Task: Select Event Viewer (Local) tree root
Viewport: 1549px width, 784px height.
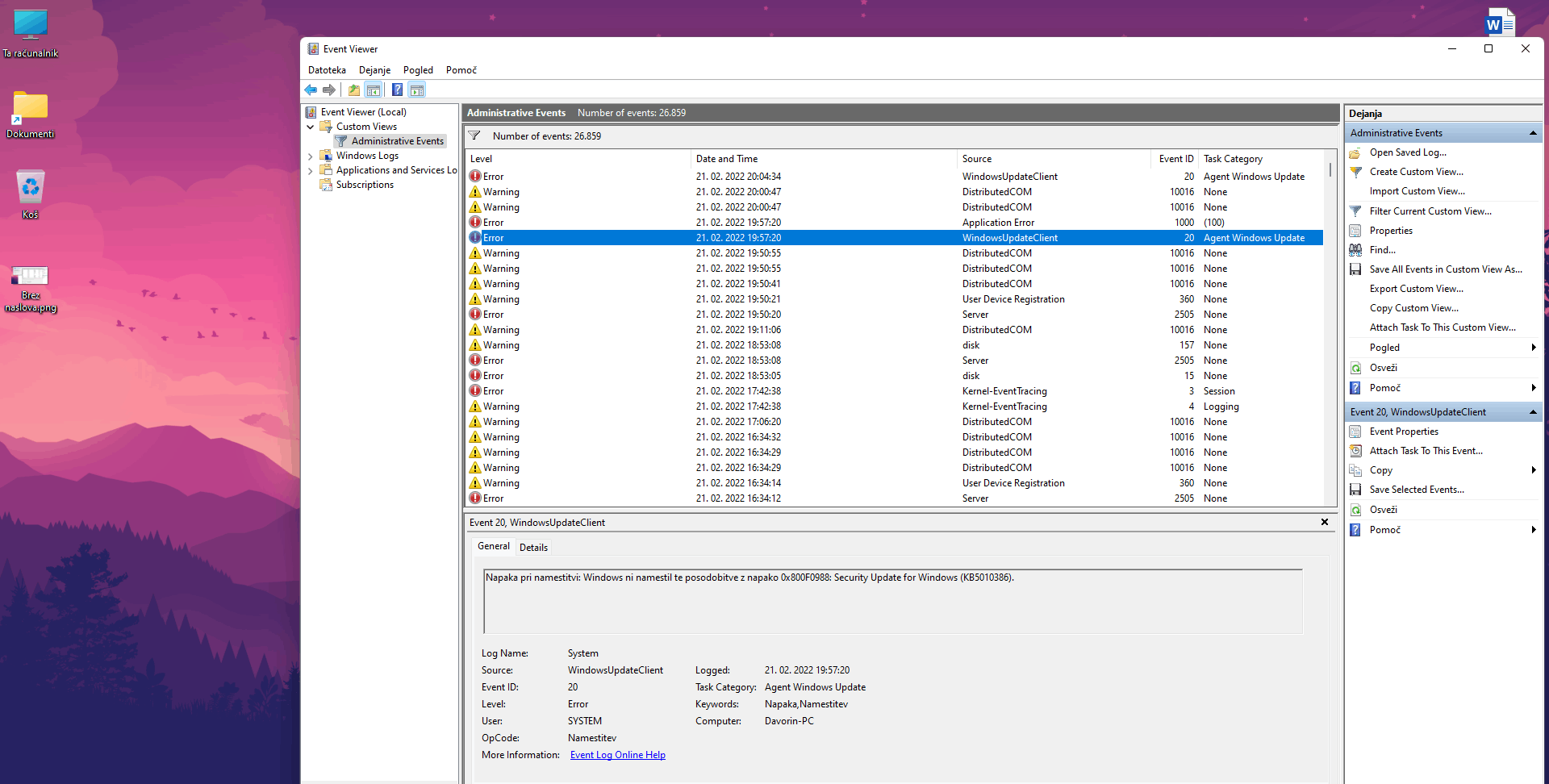Action: pos(363,112)
